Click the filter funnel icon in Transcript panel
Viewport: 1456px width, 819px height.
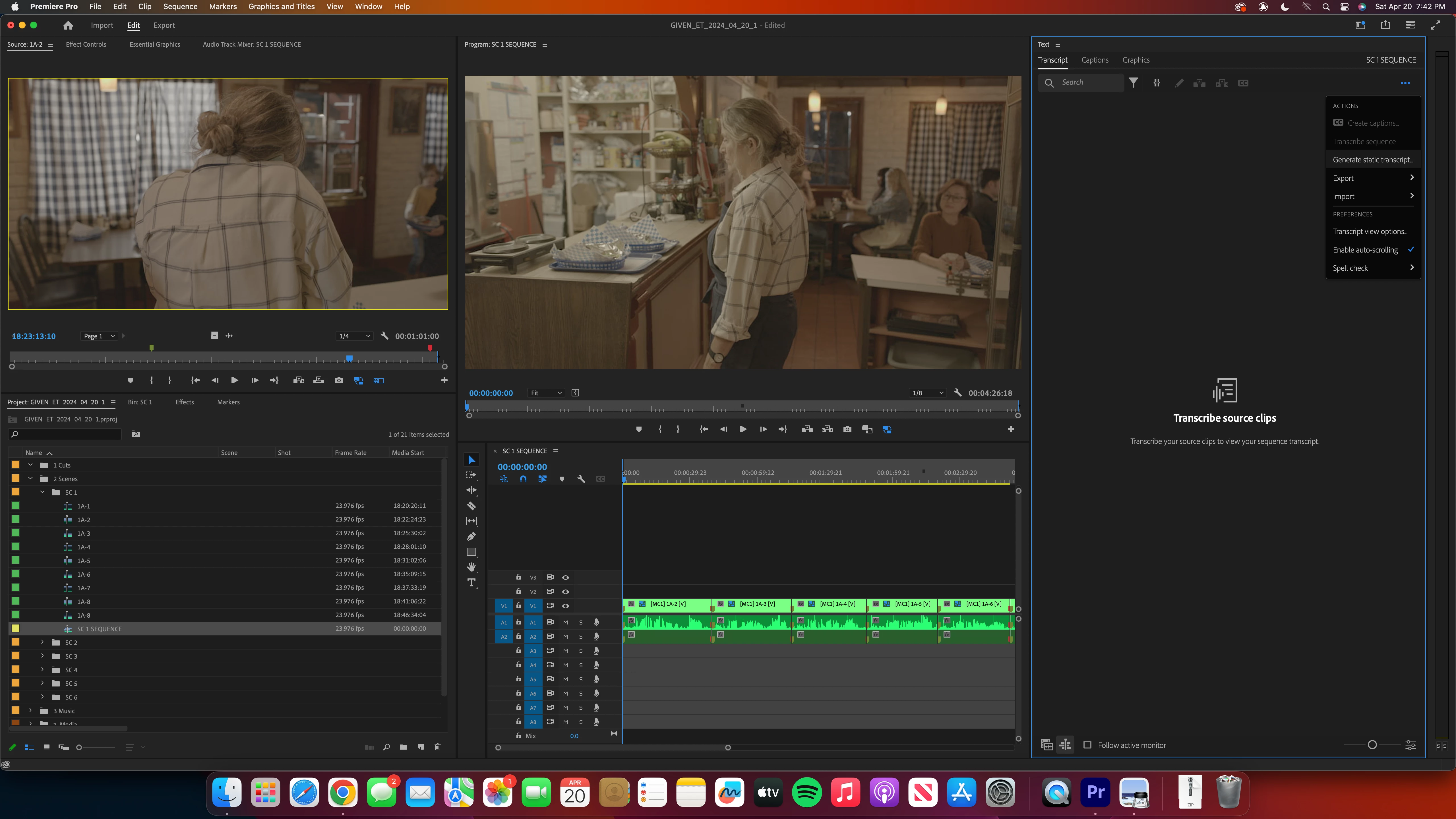pyautogui.click(x=1133, y=83)
